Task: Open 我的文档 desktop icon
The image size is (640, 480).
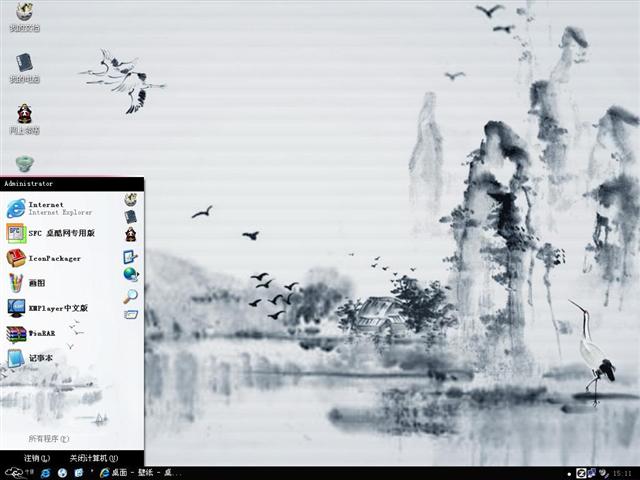Action: pos(24,17)
